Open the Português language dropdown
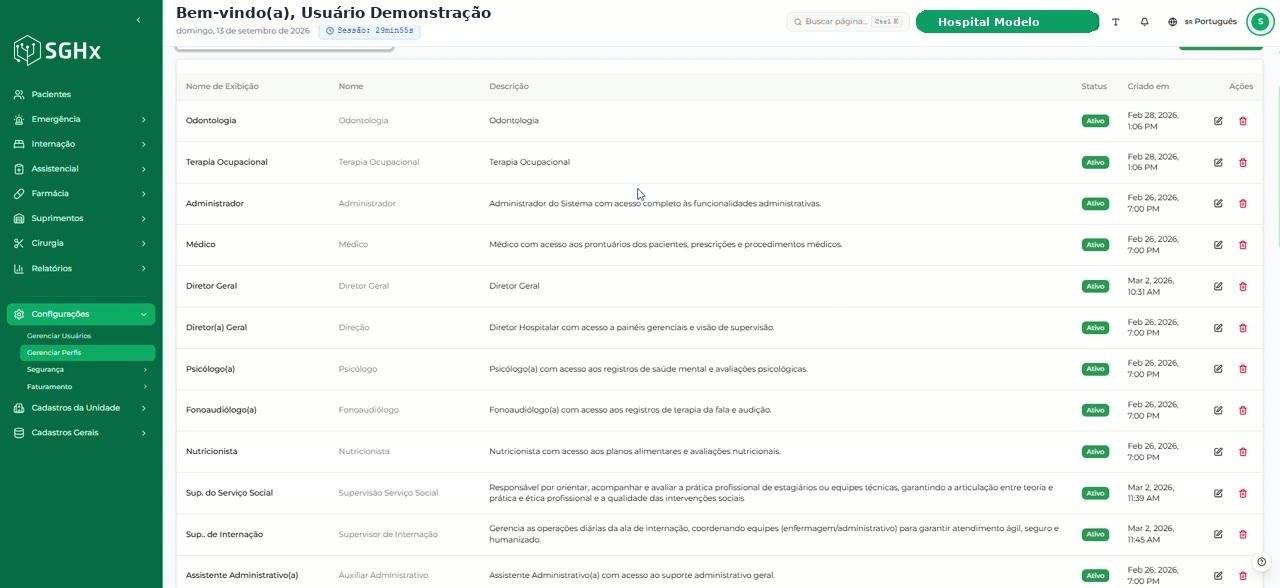The width and height of the screenshot is (1280, 588). click(x=1203, y=22)
